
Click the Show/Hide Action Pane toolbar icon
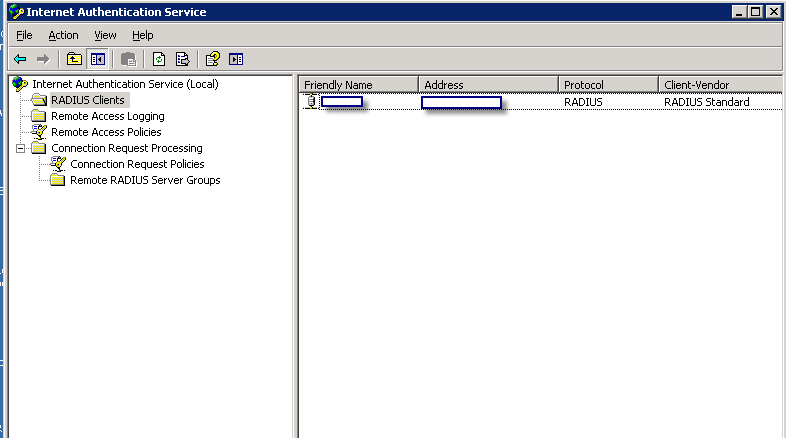click(x=236, y=59)
